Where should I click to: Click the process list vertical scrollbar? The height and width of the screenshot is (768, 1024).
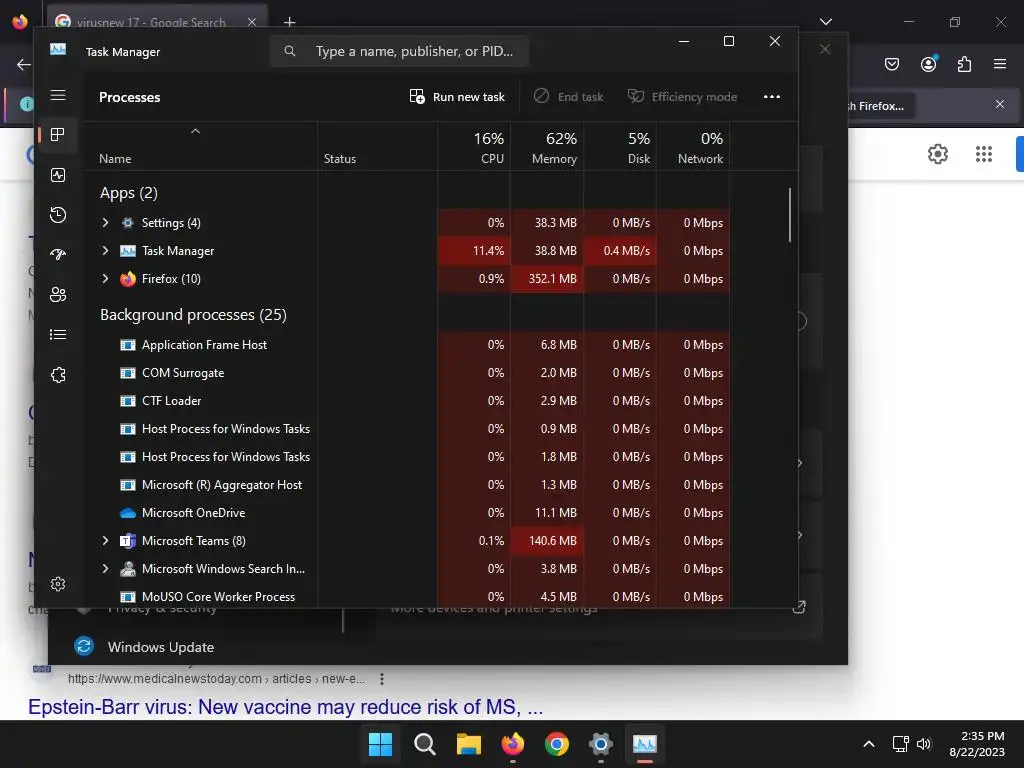pyautogui.click(x=790, y=215)
